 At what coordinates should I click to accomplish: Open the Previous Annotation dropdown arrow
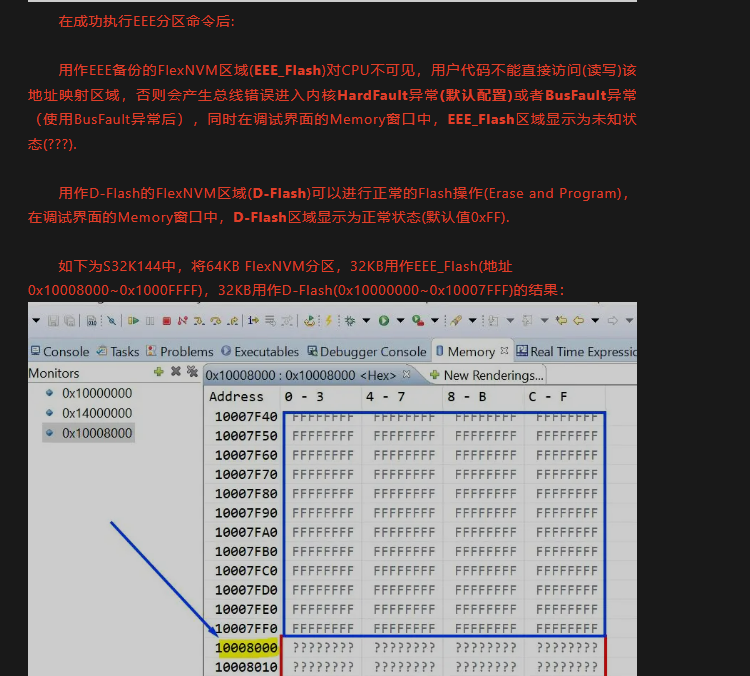[544, 321]
